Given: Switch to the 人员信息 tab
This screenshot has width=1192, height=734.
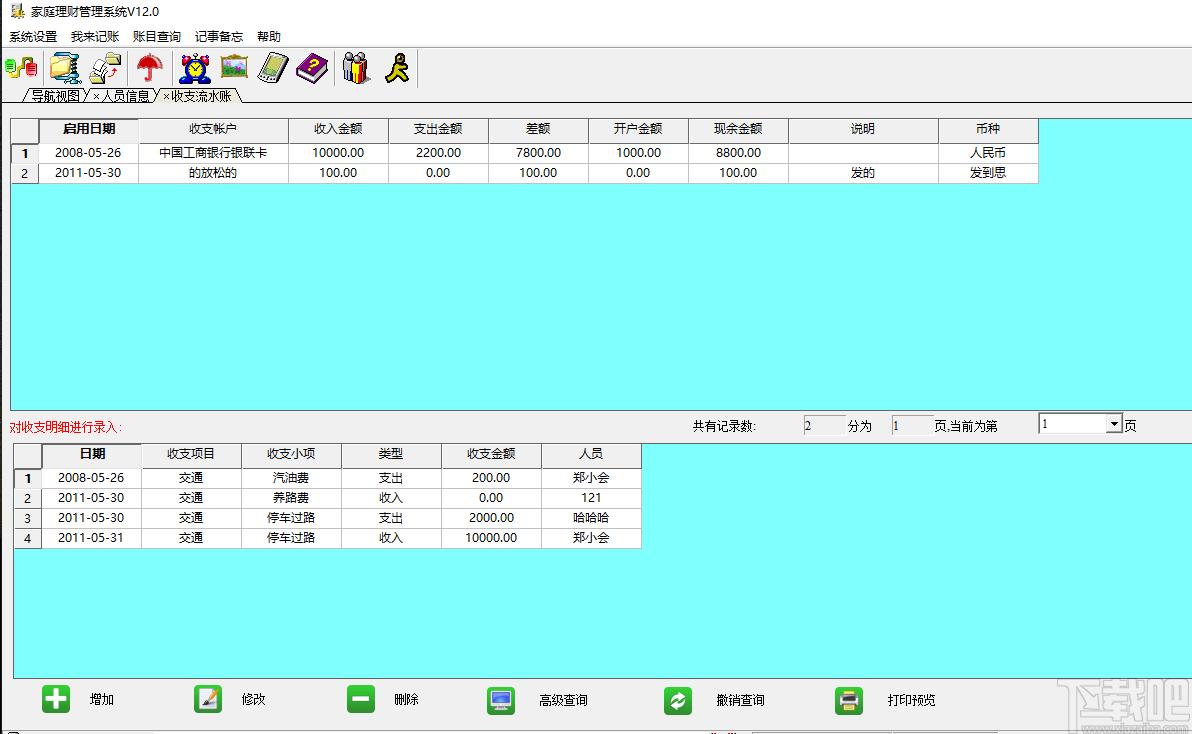Looking at the screenshot, I should coord(125,96).
